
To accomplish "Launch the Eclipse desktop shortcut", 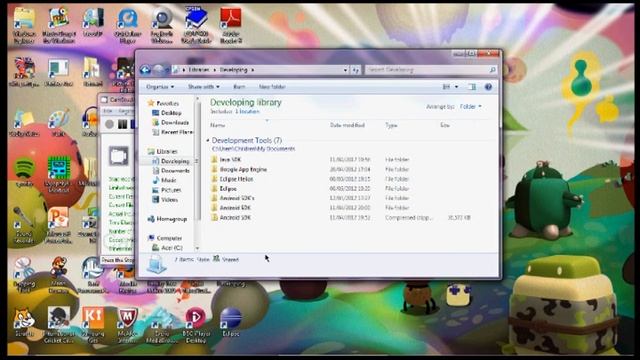I will click(x=231, y=322).
